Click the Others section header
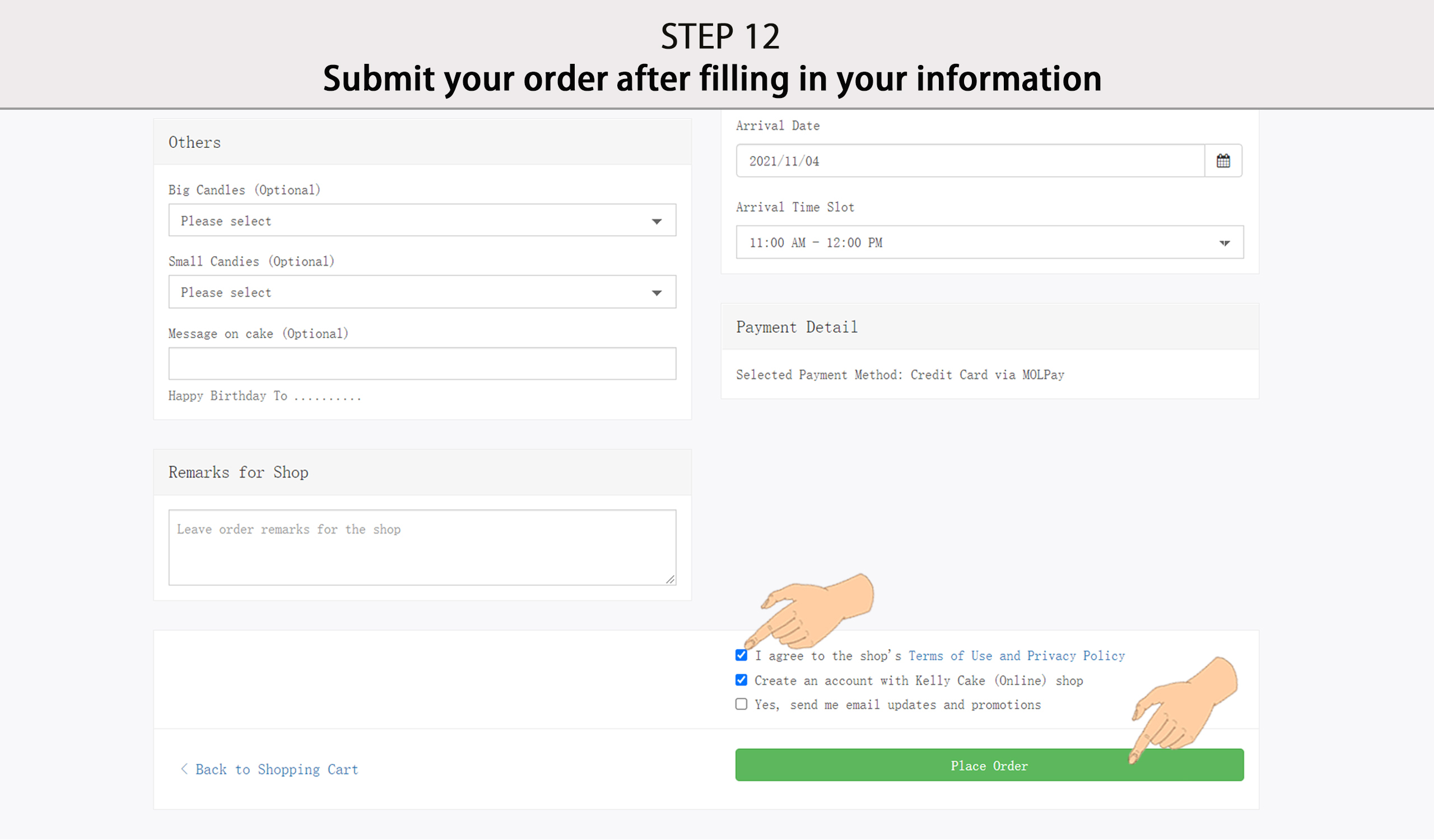Viewport: 1434px width, 840px height. coord(194,142)
